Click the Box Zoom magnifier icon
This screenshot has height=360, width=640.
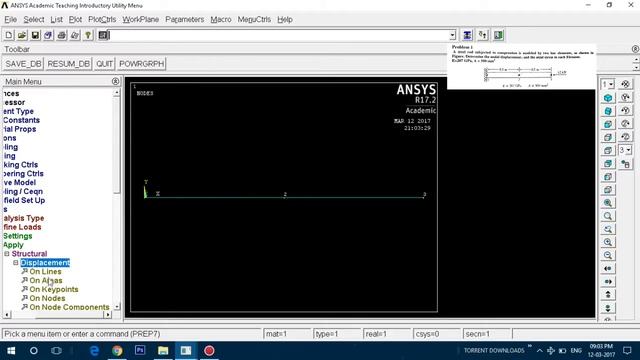[608, 216]
